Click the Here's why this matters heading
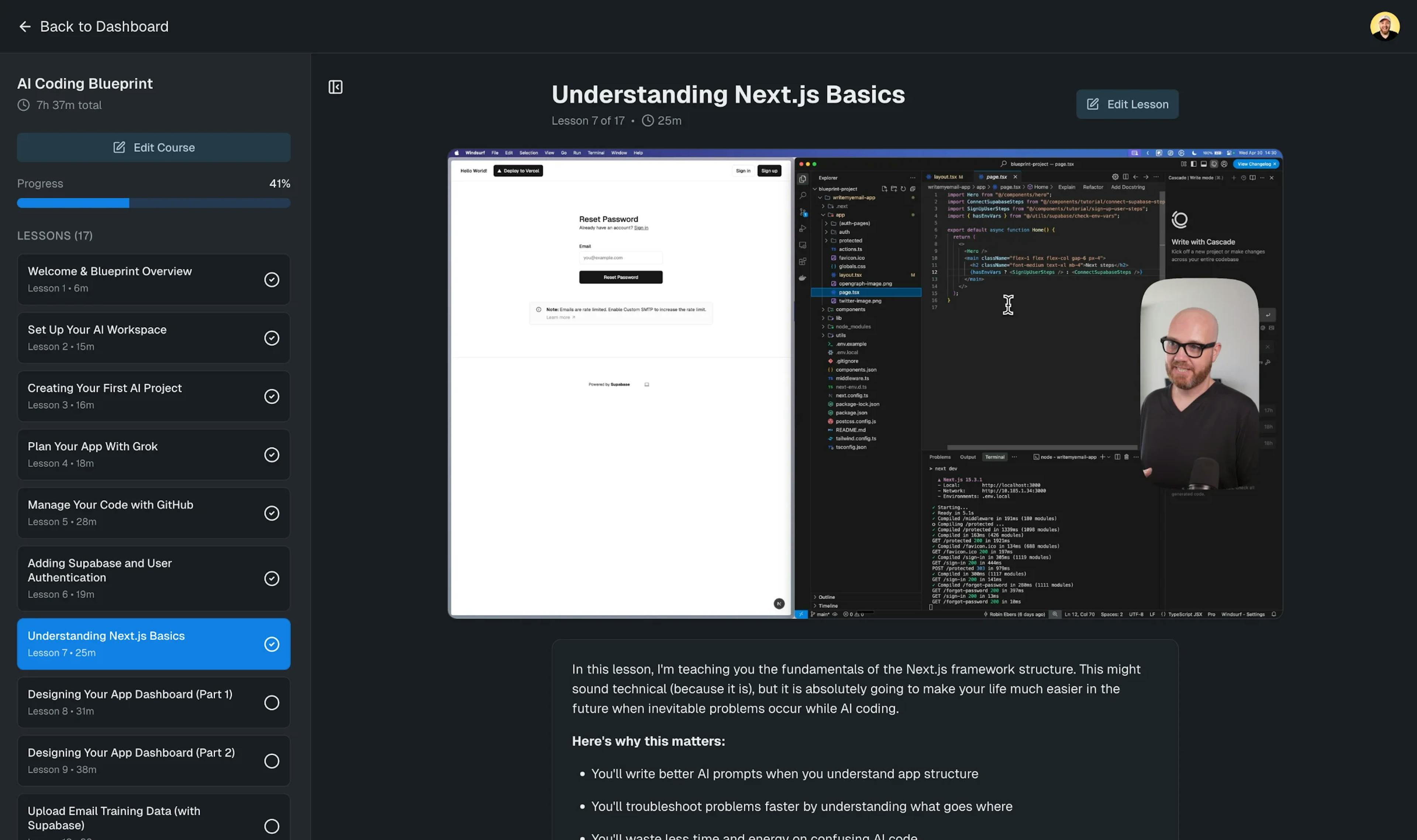 (648, 741)
